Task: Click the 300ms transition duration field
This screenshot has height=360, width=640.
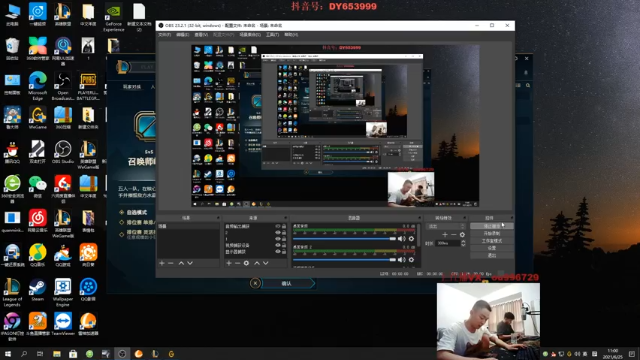Action: click(448, 243)
